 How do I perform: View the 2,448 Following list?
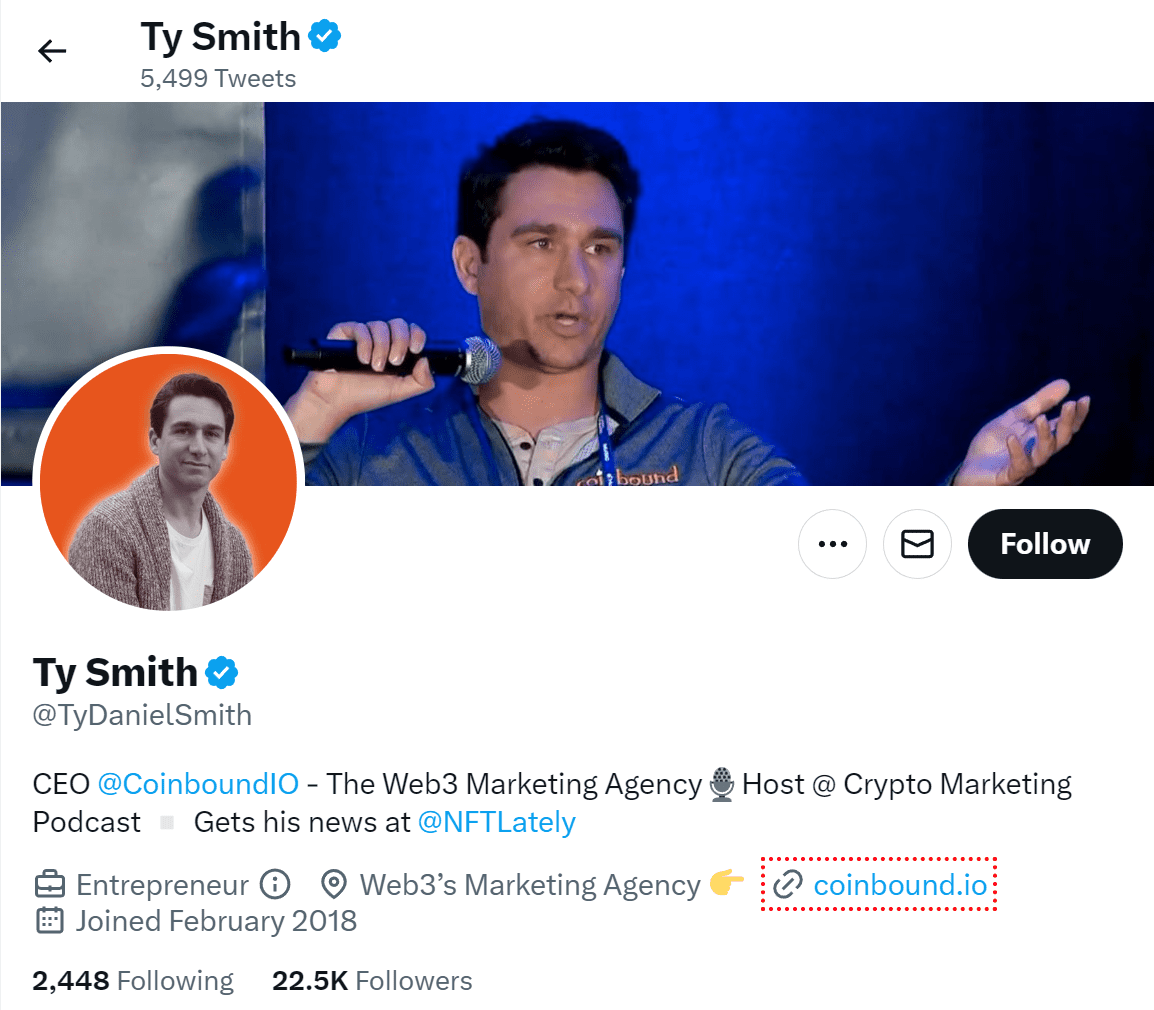click(131, 981)
